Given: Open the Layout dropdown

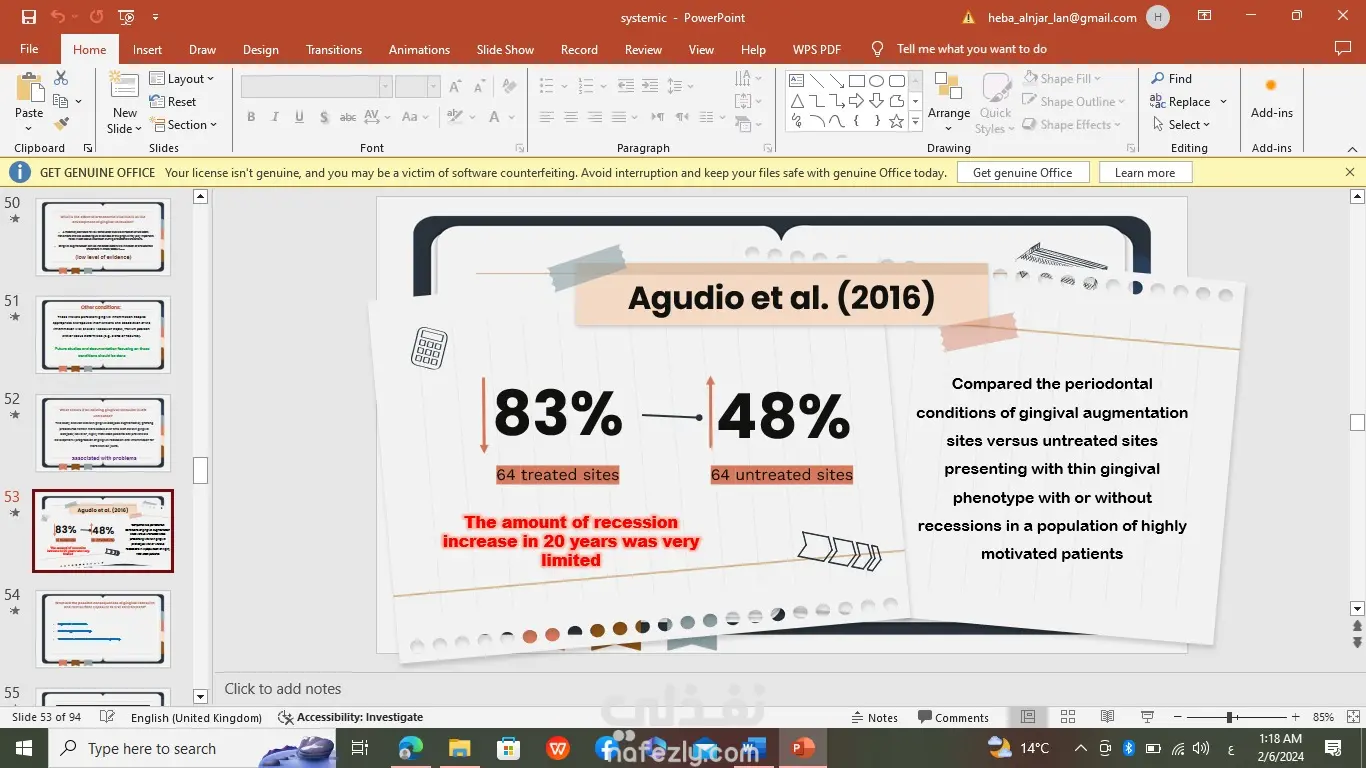Looking at the screenshot, I should pyautogui.click(x=182, y=78).
